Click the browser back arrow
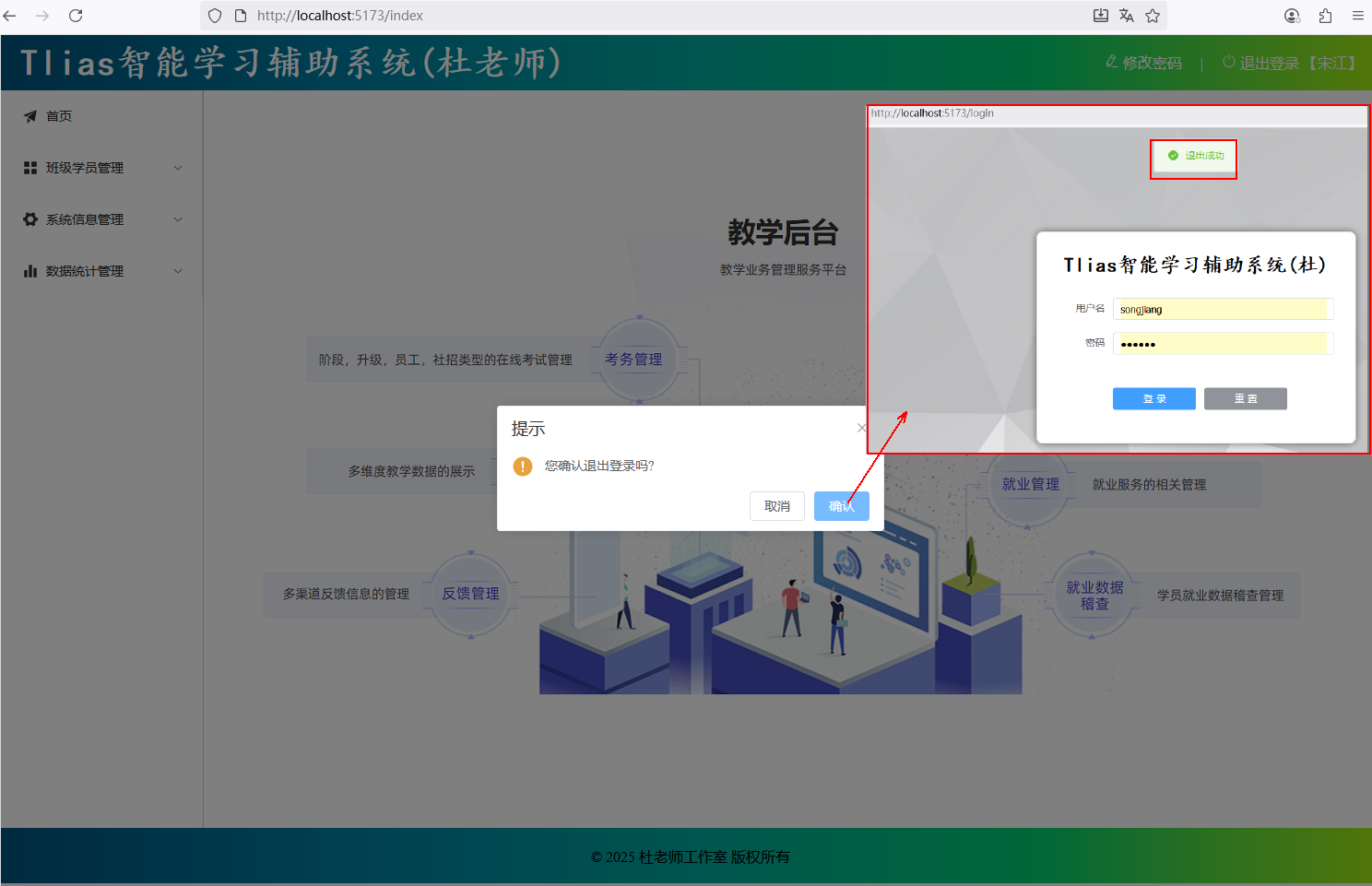The width and height of the screenshot is (1372, 886). [x=10, y=16]
